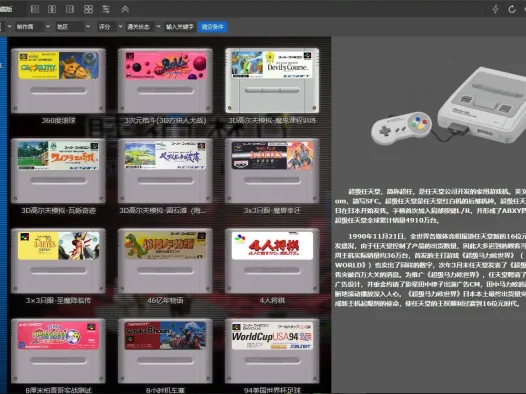Open the 制作商 dropdown
The height and width of the screenshot is (394, 526).
pyautogui.click(x=33, y=26)
